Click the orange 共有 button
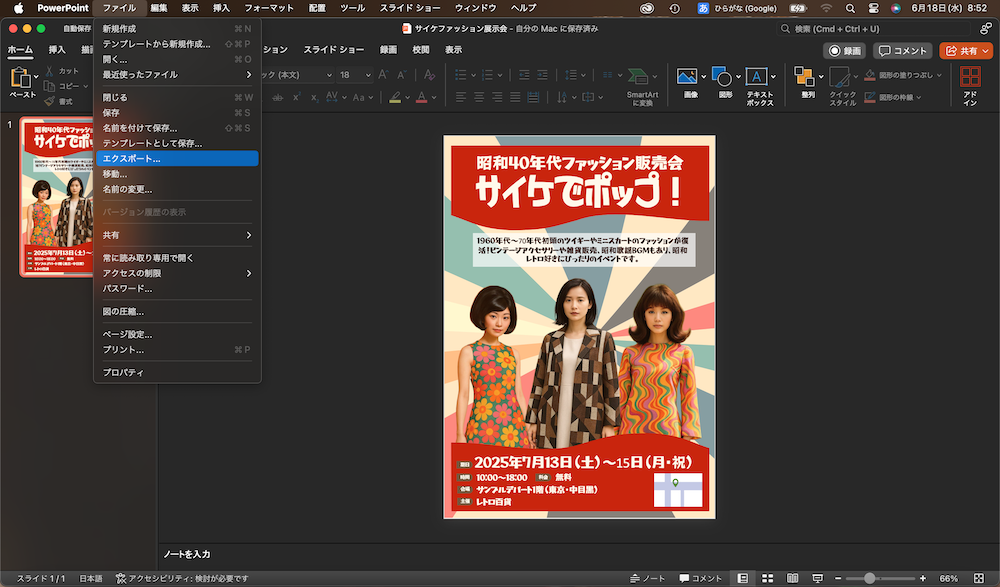This screenshot has height=587, width=1000. tap(966, 50)
